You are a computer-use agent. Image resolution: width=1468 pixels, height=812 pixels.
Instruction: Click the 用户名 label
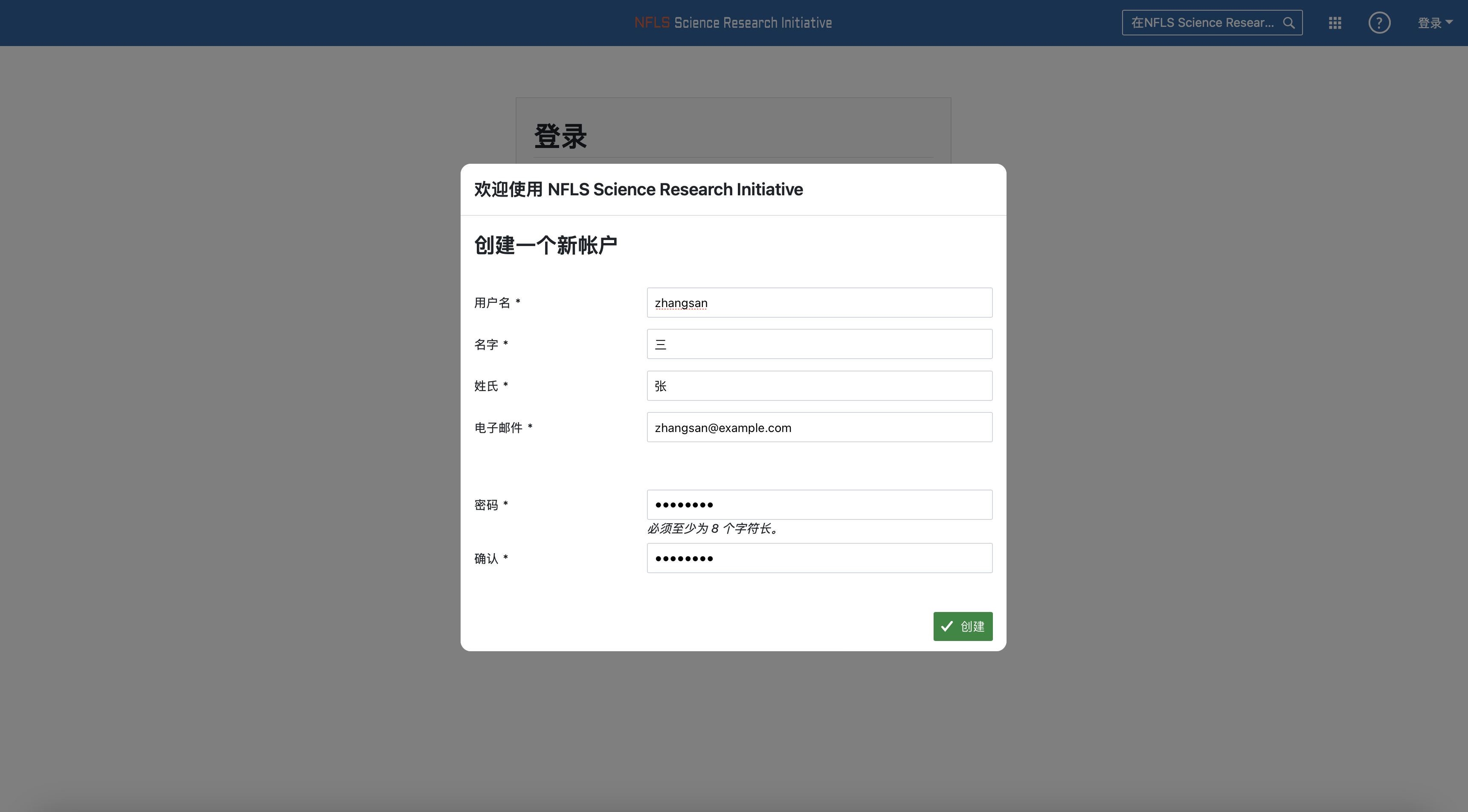(x=492, y=302)
